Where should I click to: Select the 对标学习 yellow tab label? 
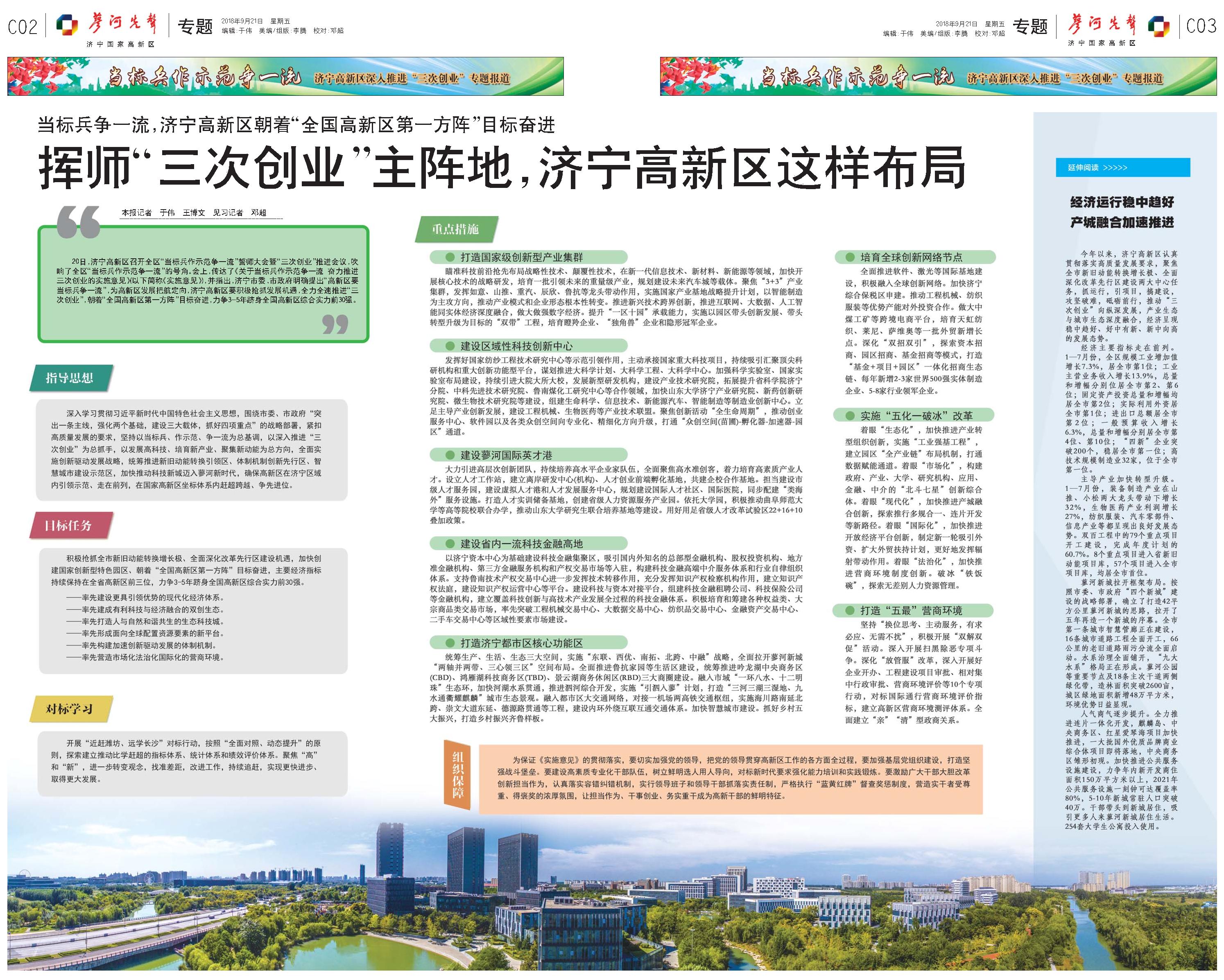click(x=69, y=709)
